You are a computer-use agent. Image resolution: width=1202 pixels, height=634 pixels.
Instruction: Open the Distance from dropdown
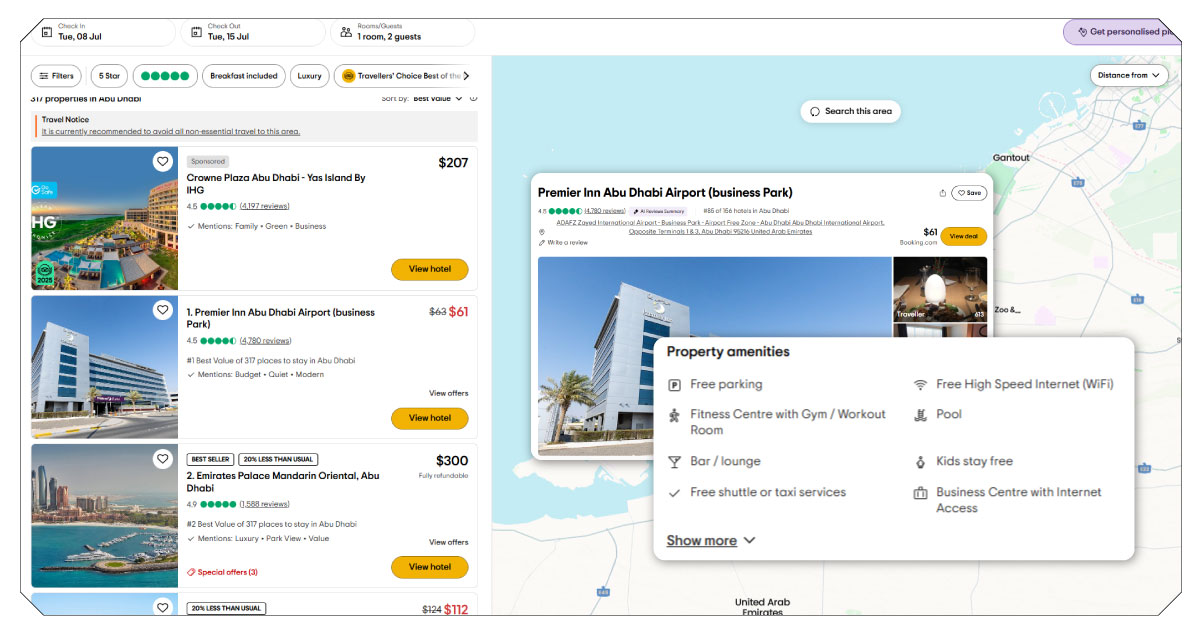(1128, 75)
